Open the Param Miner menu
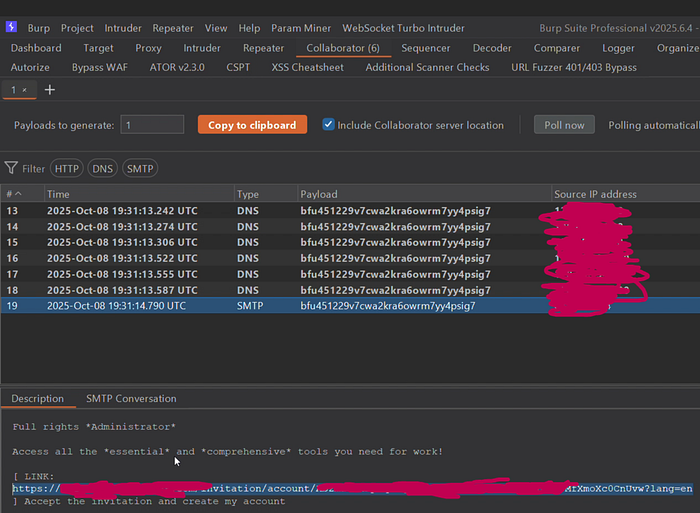 click(301, 28)
